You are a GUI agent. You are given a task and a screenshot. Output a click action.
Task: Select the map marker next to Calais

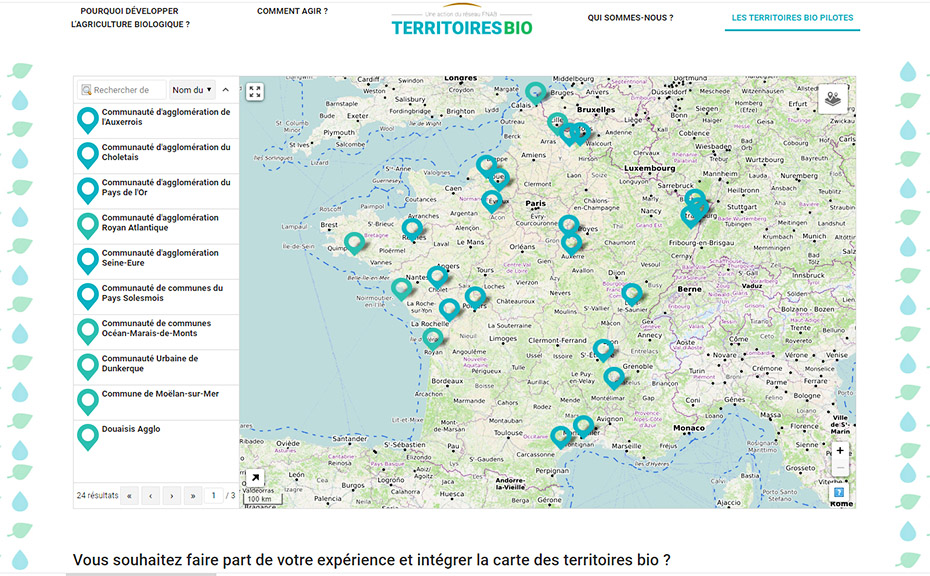pyautogui.click(x=536, y=92)
